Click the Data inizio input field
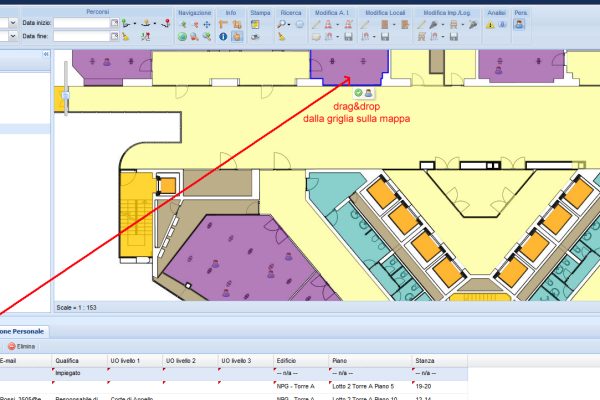600x400 pixels. (82, 23)
